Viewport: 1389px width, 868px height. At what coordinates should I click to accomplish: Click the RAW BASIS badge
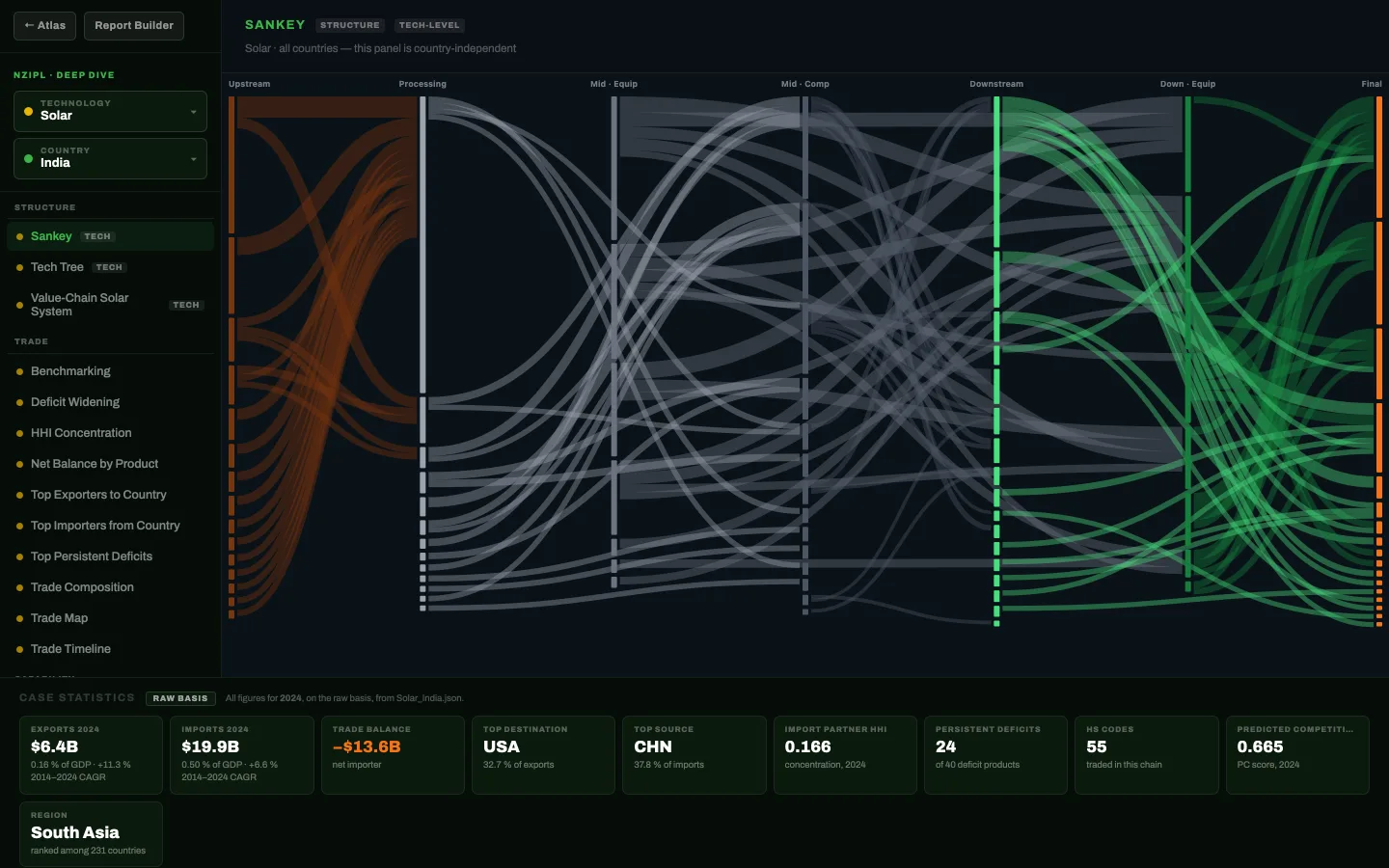[x=180, y=698]
